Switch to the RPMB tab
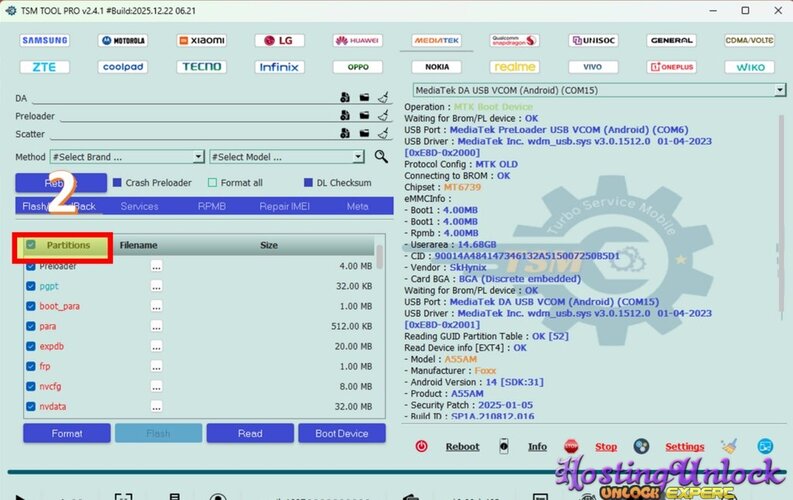 tap(212, 206)
